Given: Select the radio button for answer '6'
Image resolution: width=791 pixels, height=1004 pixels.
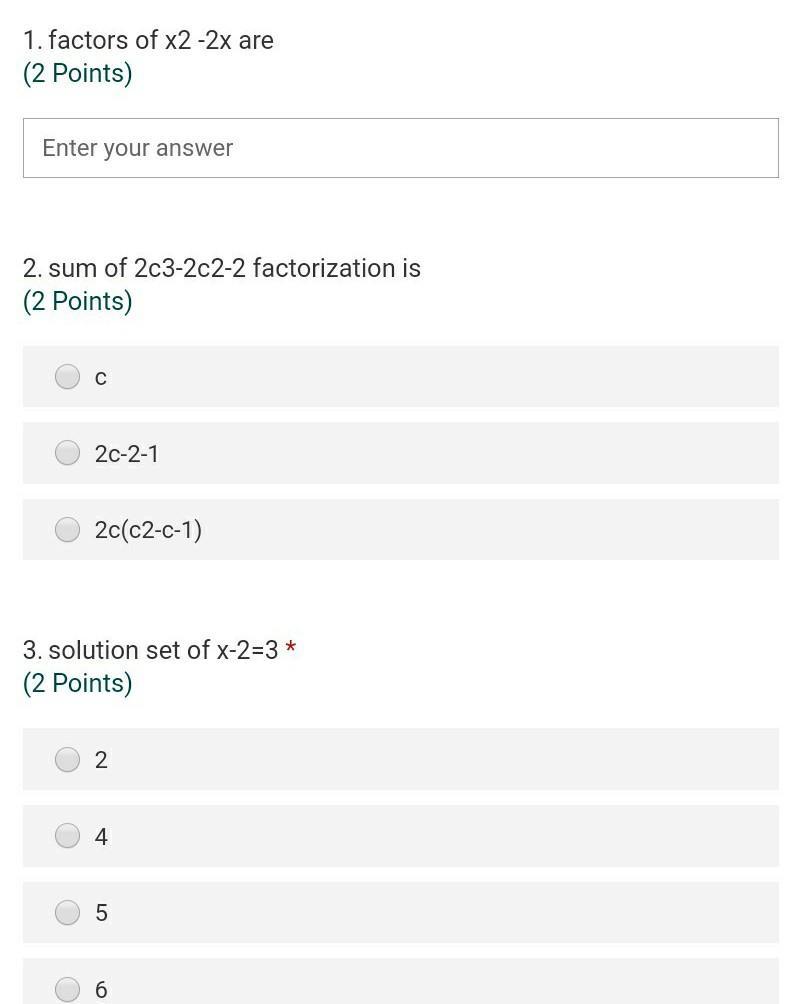Looking at the screenshot, I should point(67,989).
